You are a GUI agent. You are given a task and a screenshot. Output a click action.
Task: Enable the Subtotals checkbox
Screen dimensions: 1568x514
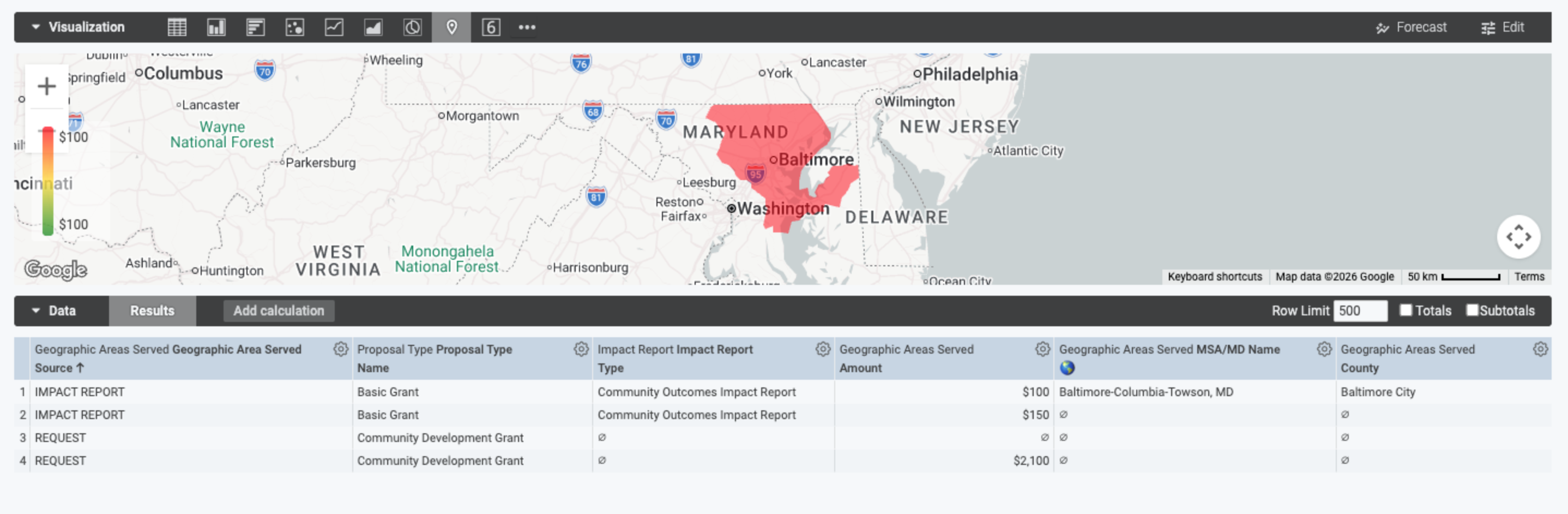(1472, 310)
